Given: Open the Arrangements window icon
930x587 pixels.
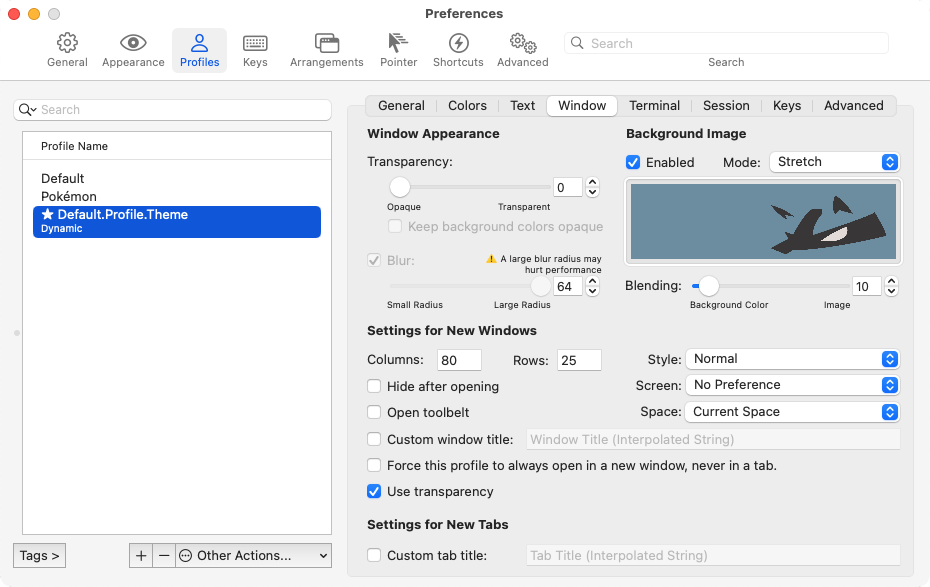Looking at the screenshot, I should point(326,44).
